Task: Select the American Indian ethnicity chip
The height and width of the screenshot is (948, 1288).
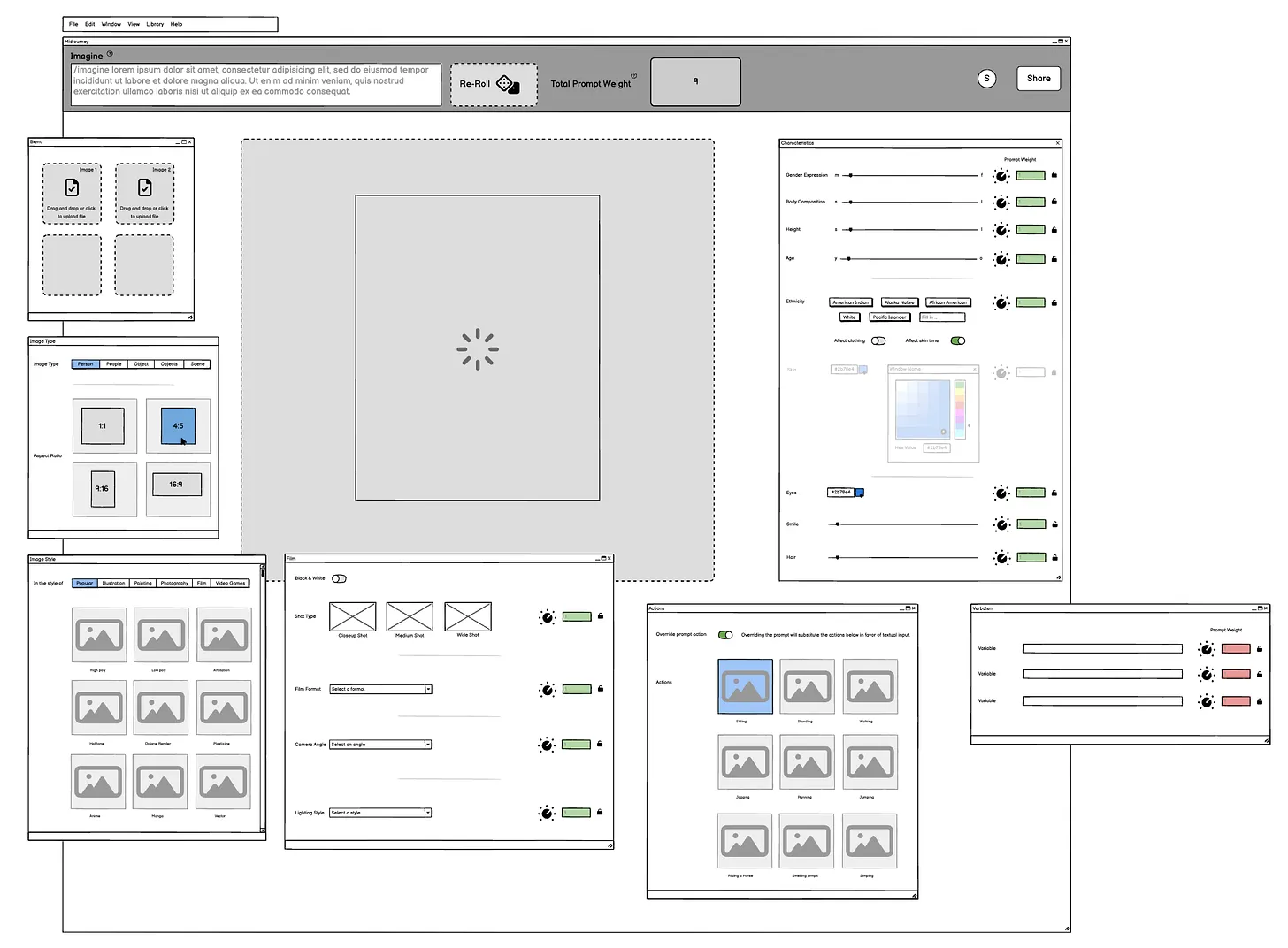Action: pyautogui.click(x=851, y=302)
